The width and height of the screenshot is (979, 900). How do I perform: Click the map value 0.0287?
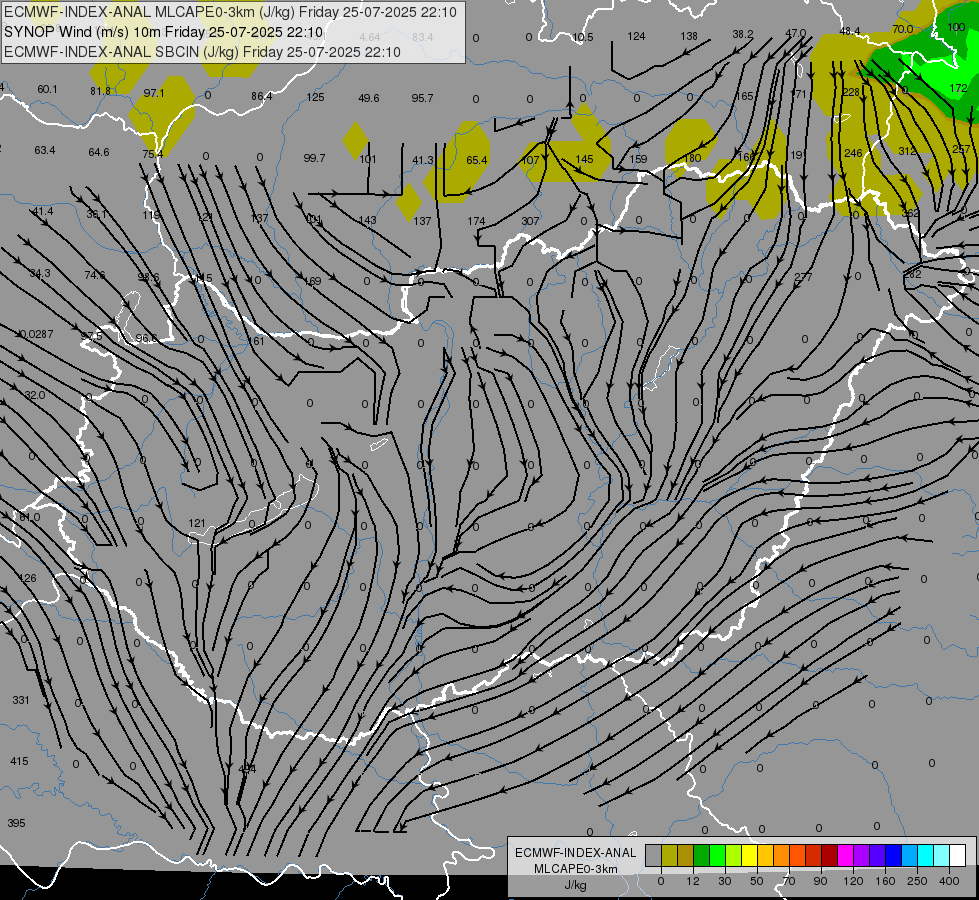tap(36, 335)
